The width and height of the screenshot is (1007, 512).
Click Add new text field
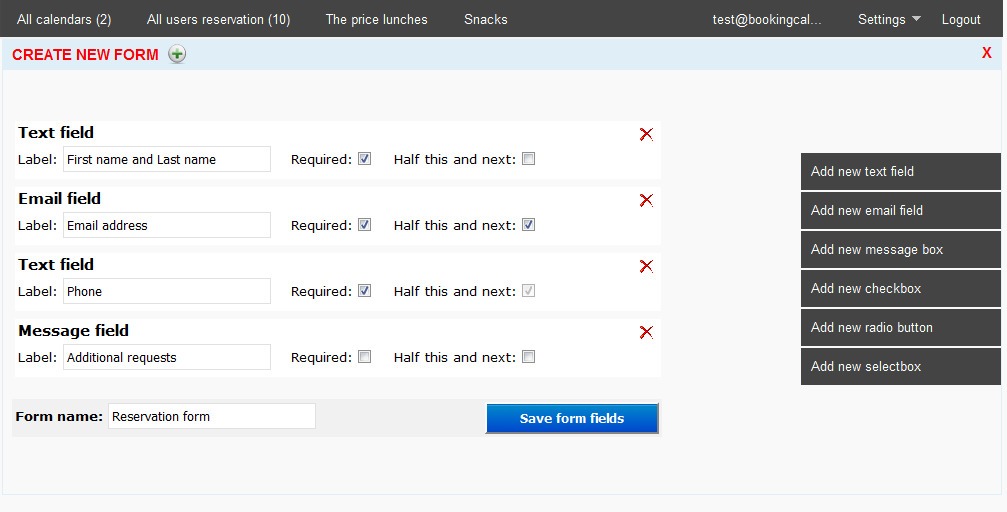coord(900,171)
